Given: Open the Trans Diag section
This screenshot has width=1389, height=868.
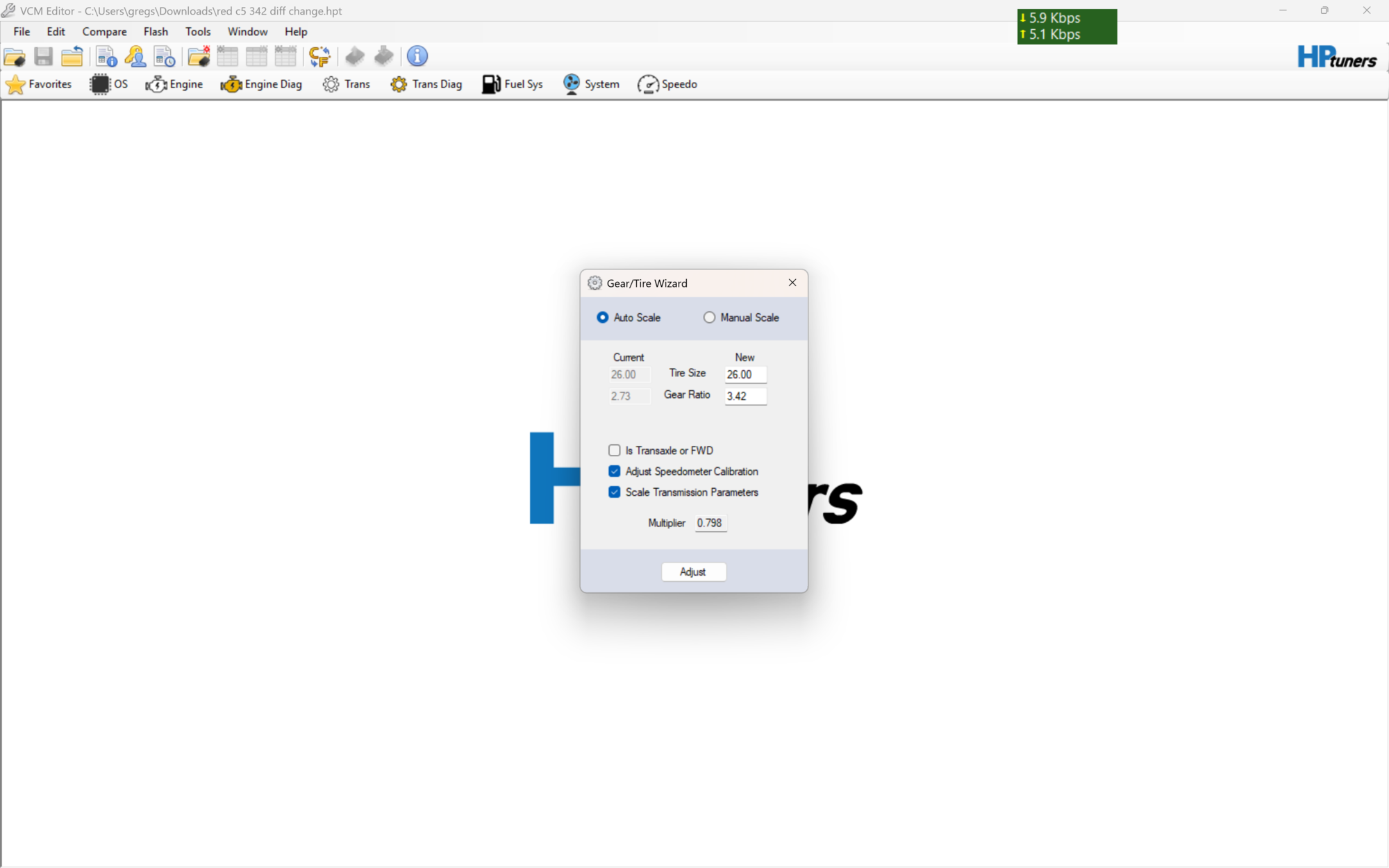Looking at the screenshot, I should [426, 84].
